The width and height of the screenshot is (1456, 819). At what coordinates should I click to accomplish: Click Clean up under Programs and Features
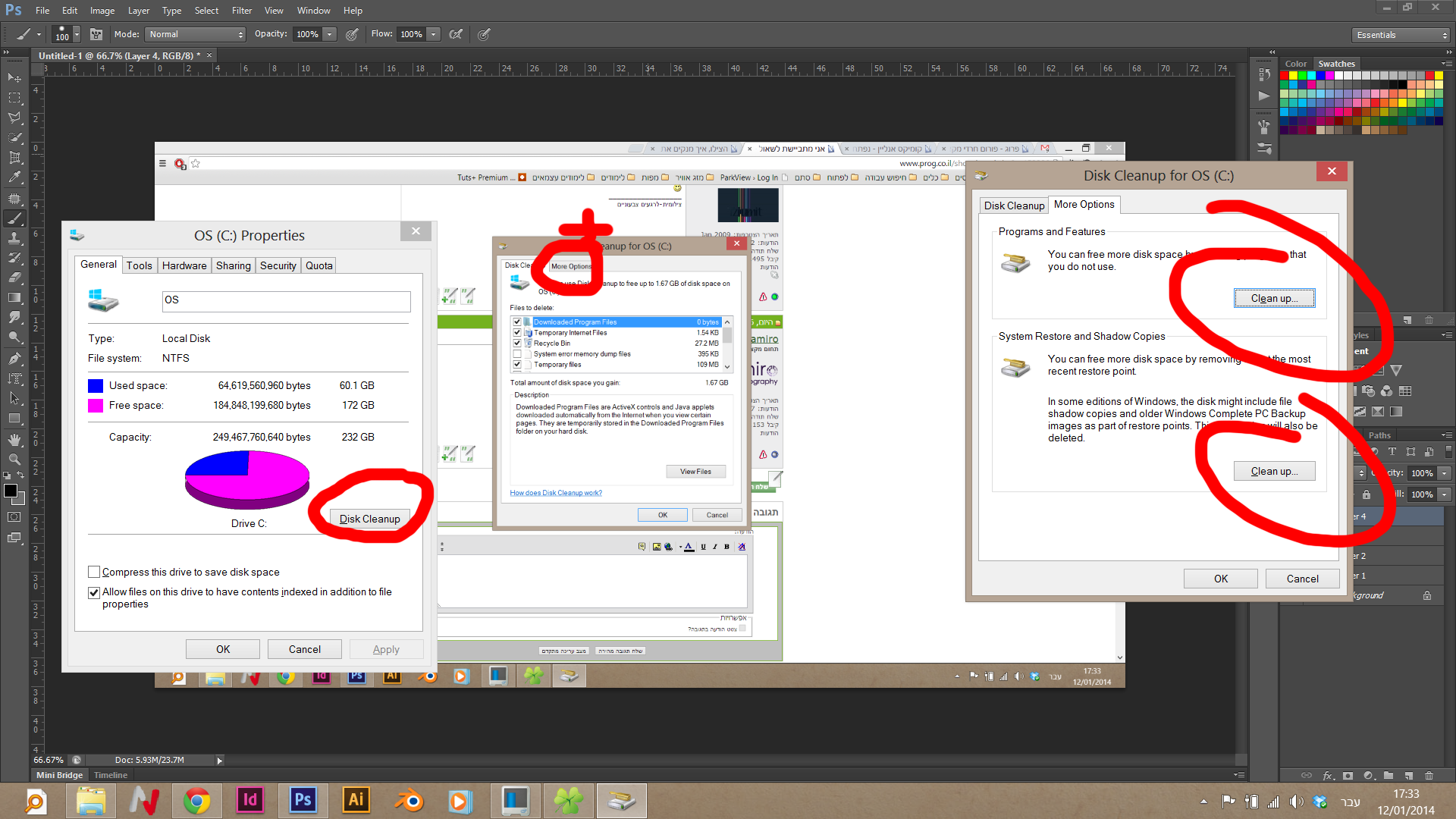pos(1274,298)
